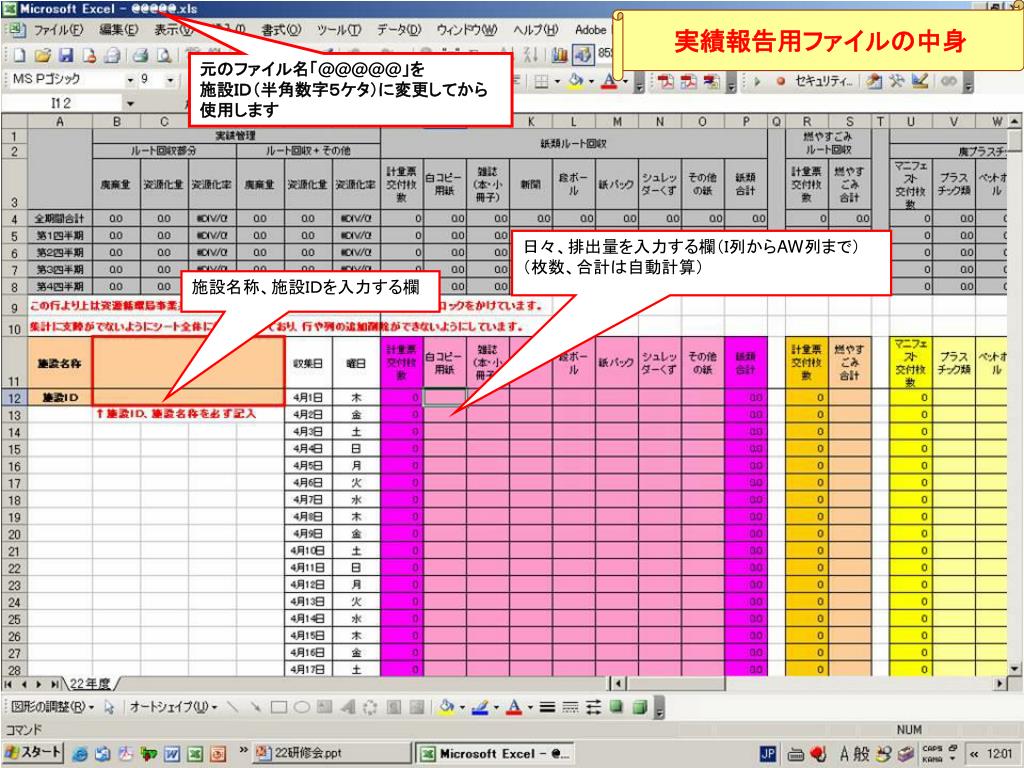Open the 図形の調整(R) dropdown
This screenshot has height=768, width=1024.
[x=53, y=707]
